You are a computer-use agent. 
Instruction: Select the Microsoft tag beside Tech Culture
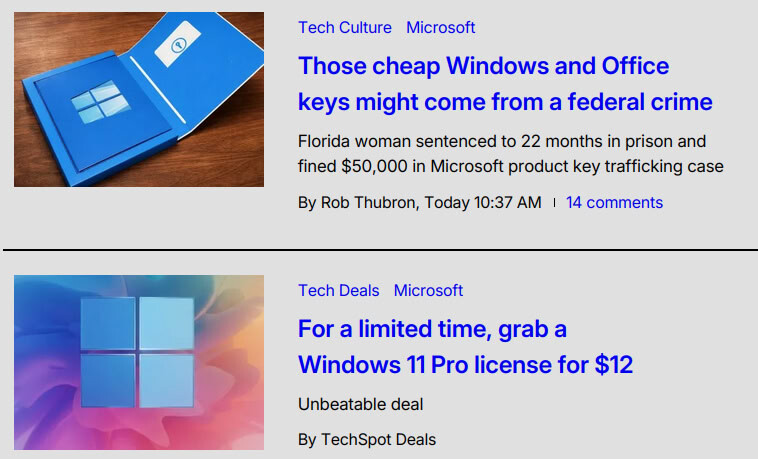(x=440, y=28)
